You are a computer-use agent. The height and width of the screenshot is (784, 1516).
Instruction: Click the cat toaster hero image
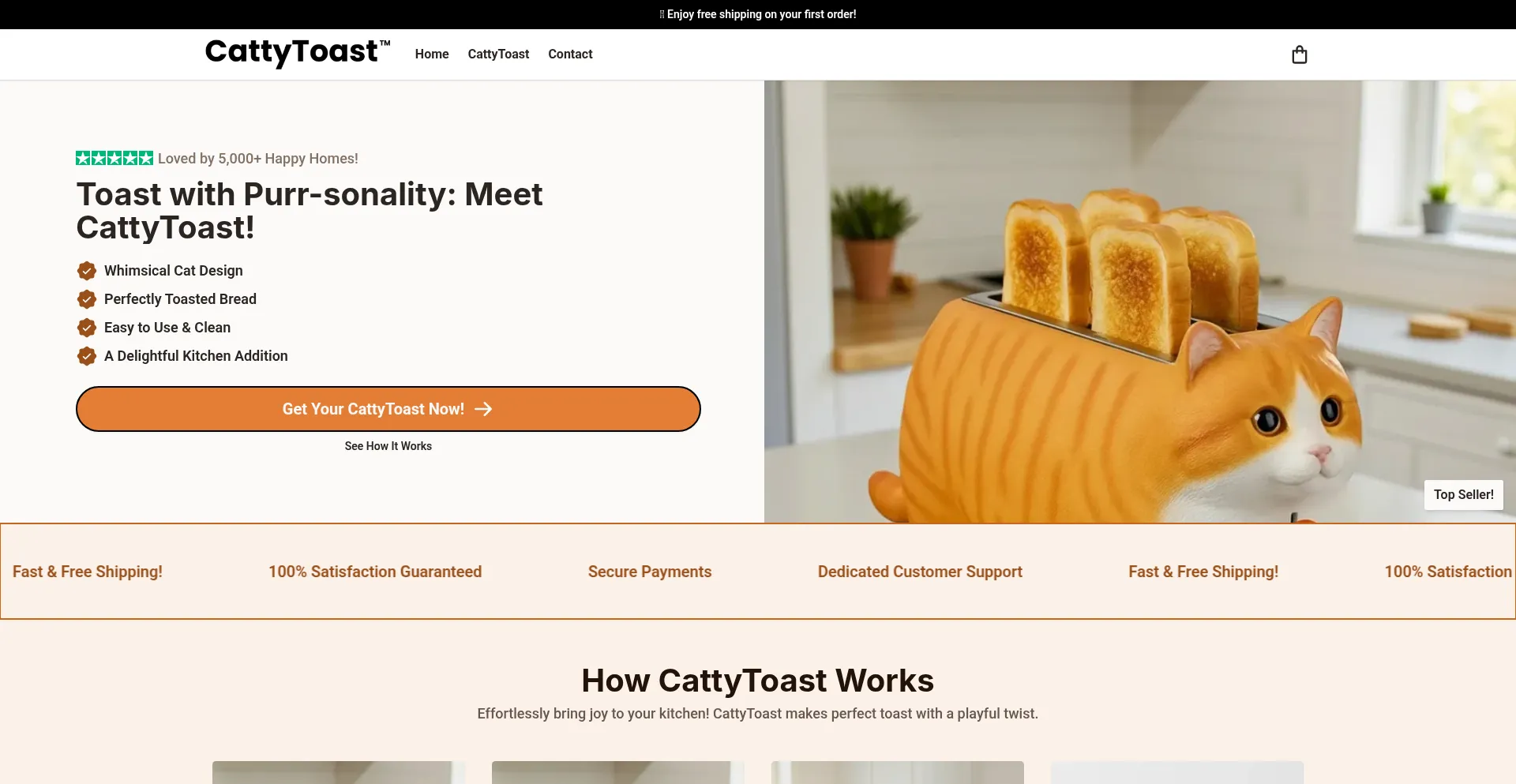[1140, 302]
